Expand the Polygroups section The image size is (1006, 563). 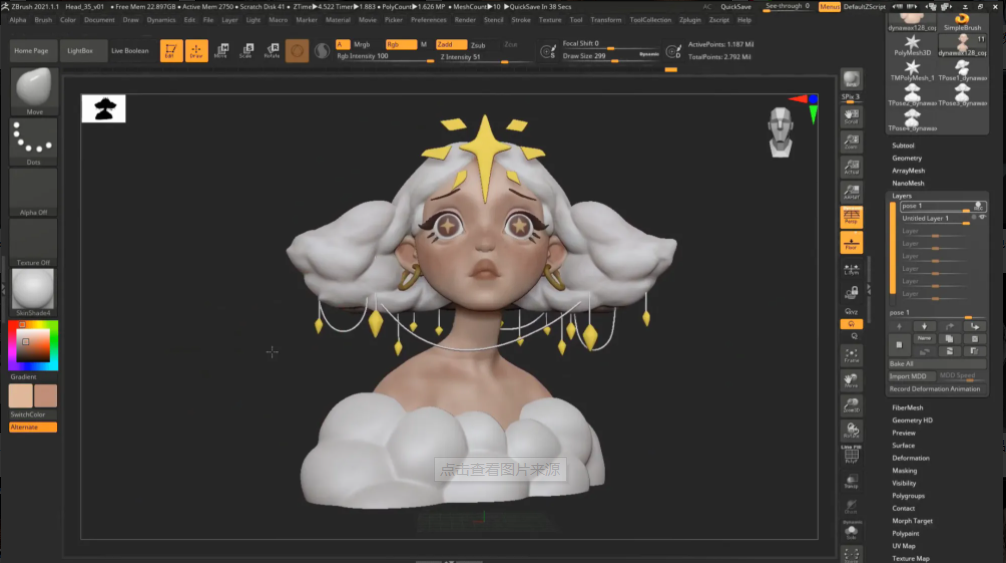pos(908,496)
